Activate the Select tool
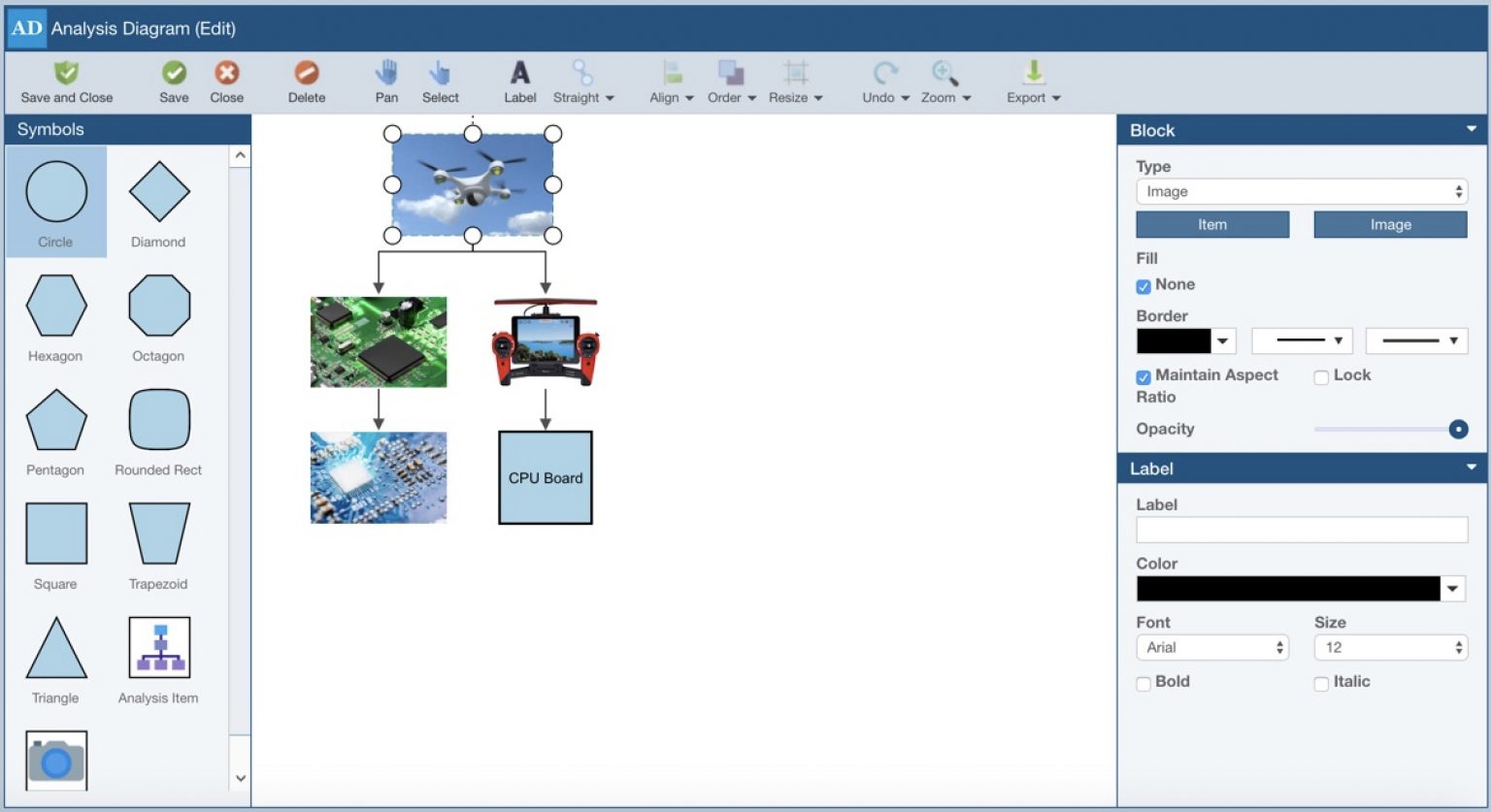Image resolution: width=1491 pixels, height=812 pixels. 440,81
